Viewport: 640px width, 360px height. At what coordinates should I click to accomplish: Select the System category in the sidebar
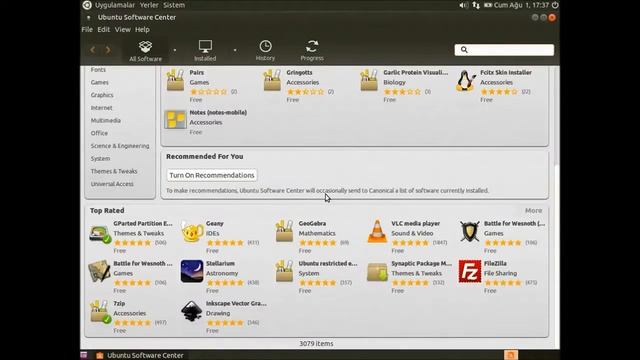point(100,158)
